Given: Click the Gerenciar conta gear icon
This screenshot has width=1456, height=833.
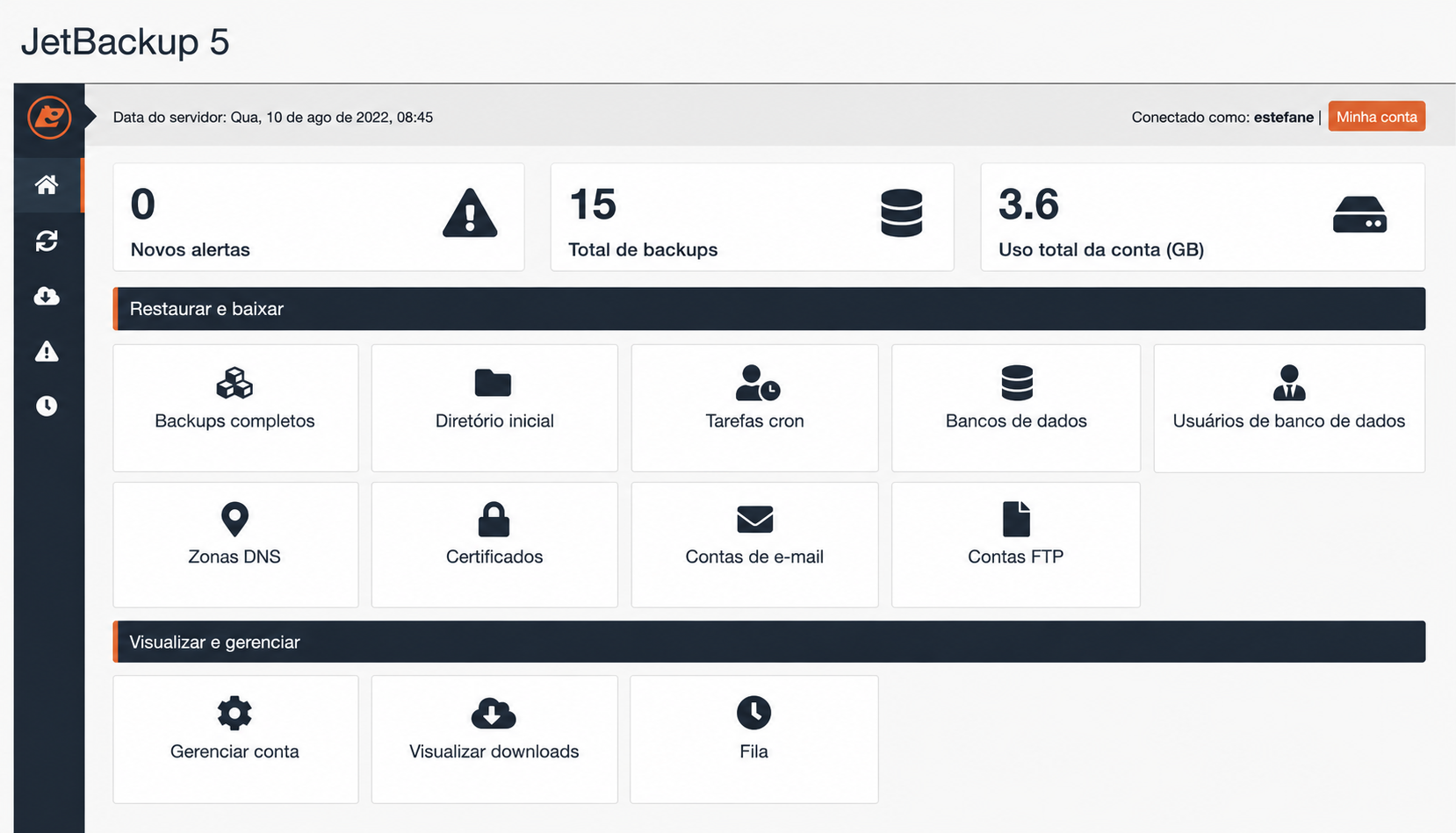Looking at the screenshot, I should [x=234, y=713].
